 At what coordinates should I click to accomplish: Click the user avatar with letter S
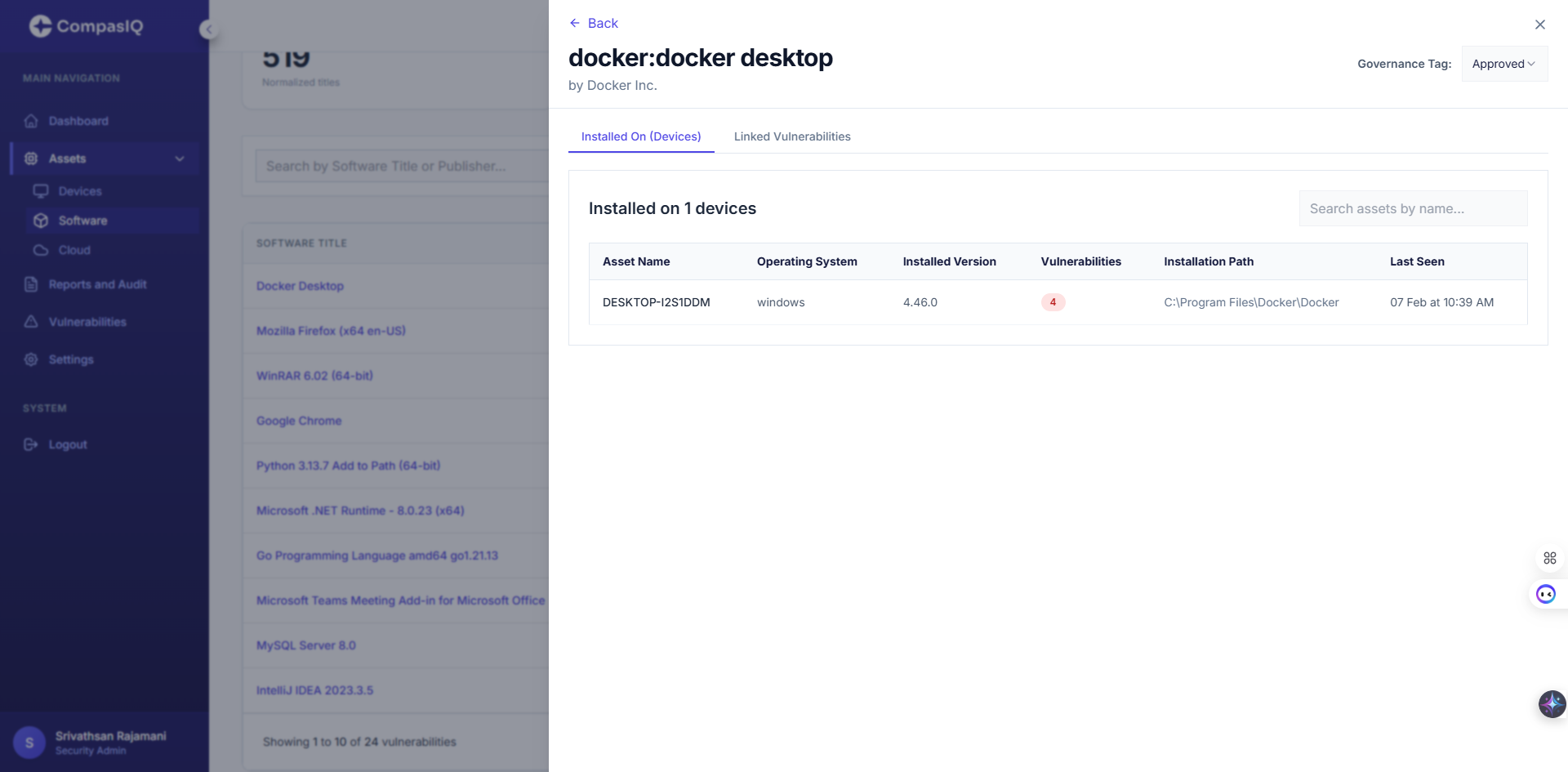[x=29, y=743]
